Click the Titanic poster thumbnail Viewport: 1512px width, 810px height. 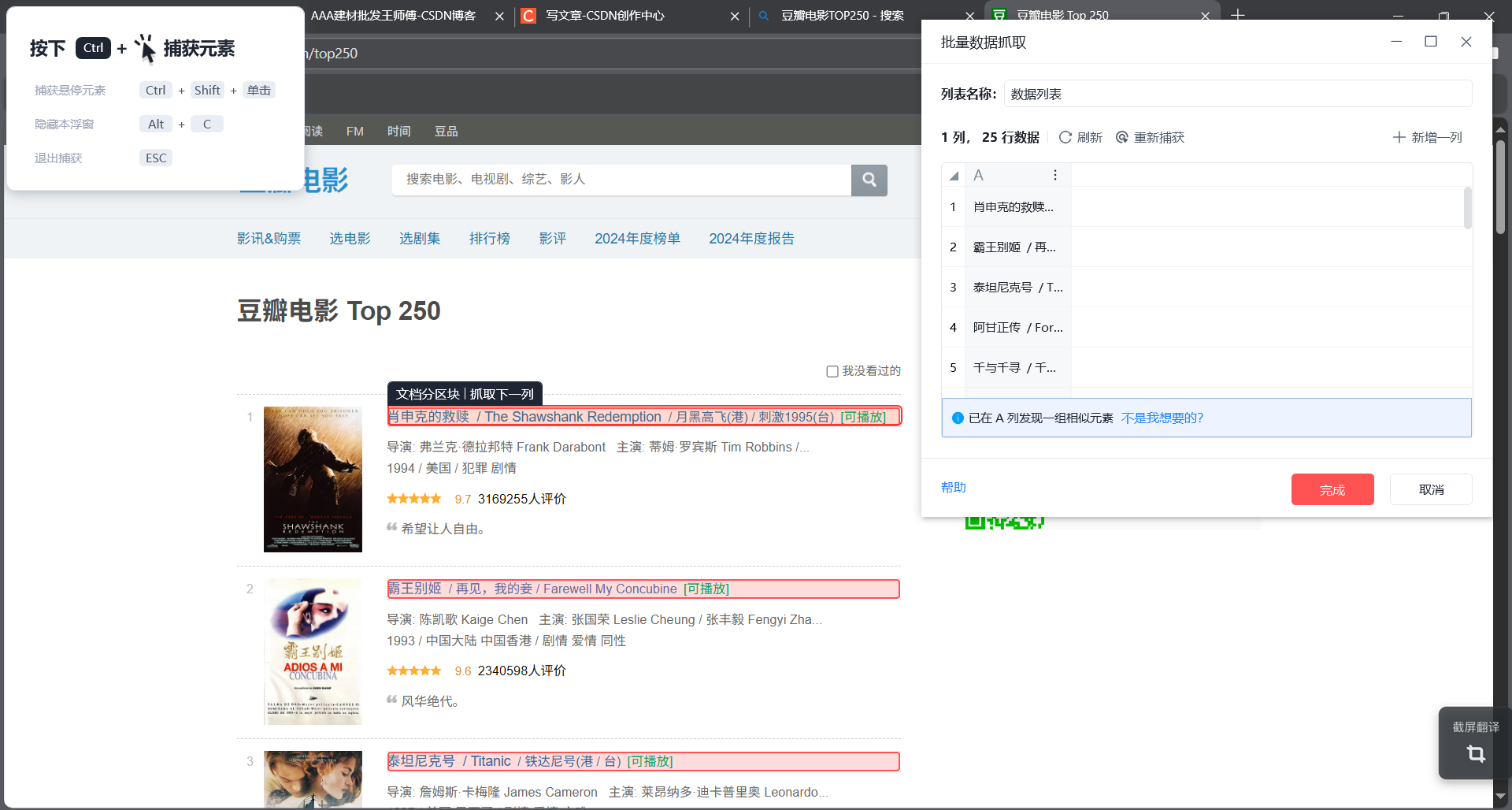click(x=313, y=779)
